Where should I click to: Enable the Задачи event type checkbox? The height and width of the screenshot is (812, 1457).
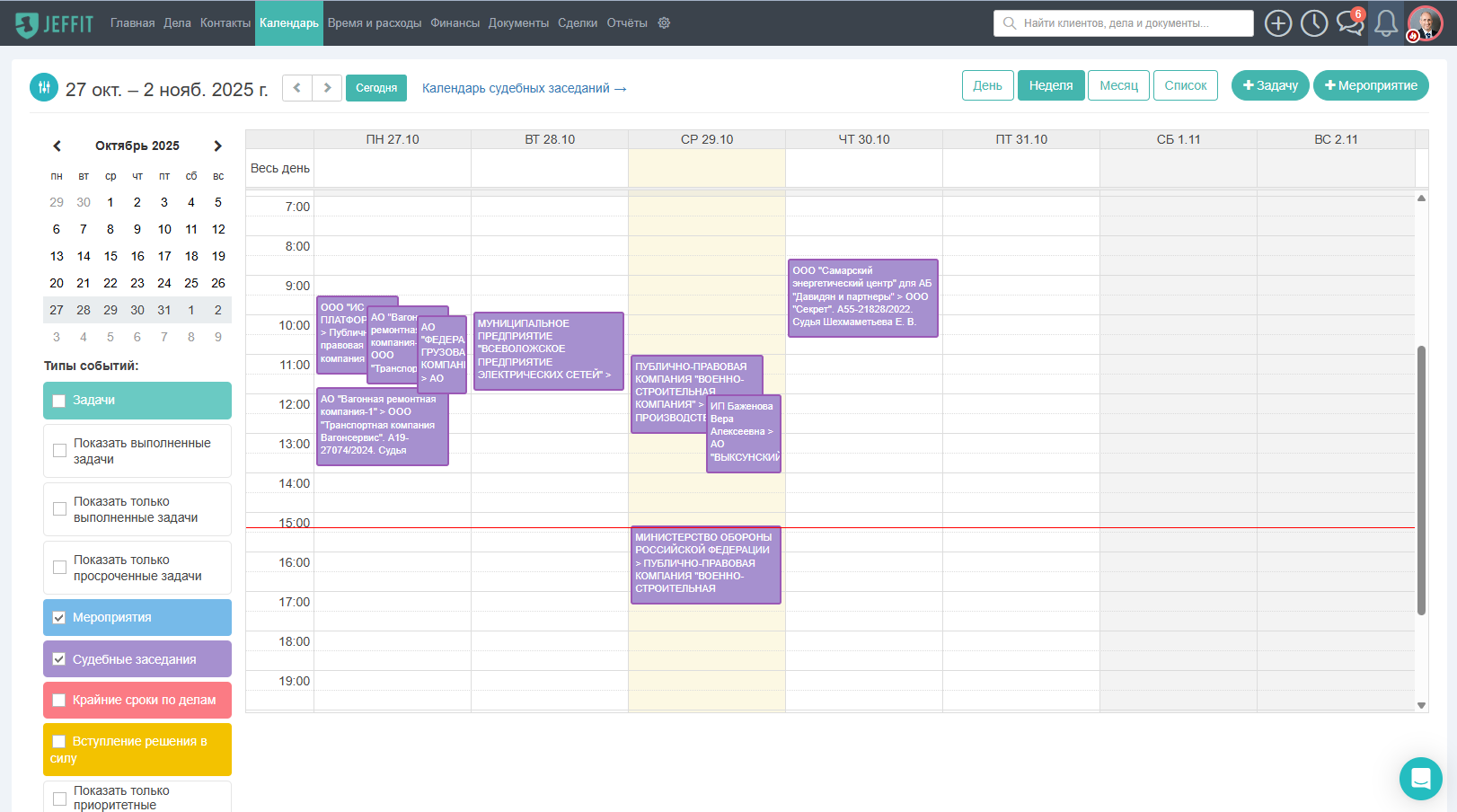tap(59, 401)
